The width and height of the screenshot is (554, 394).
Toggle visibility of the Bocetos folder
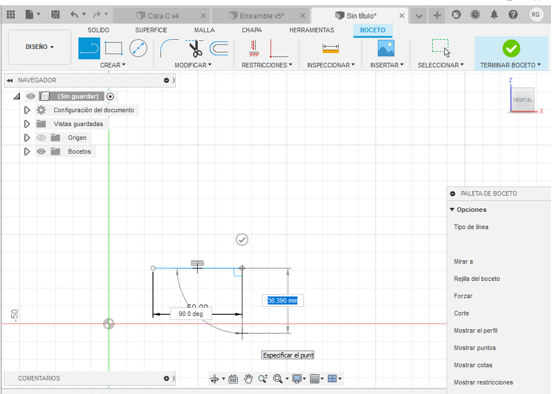click(41, 151)
